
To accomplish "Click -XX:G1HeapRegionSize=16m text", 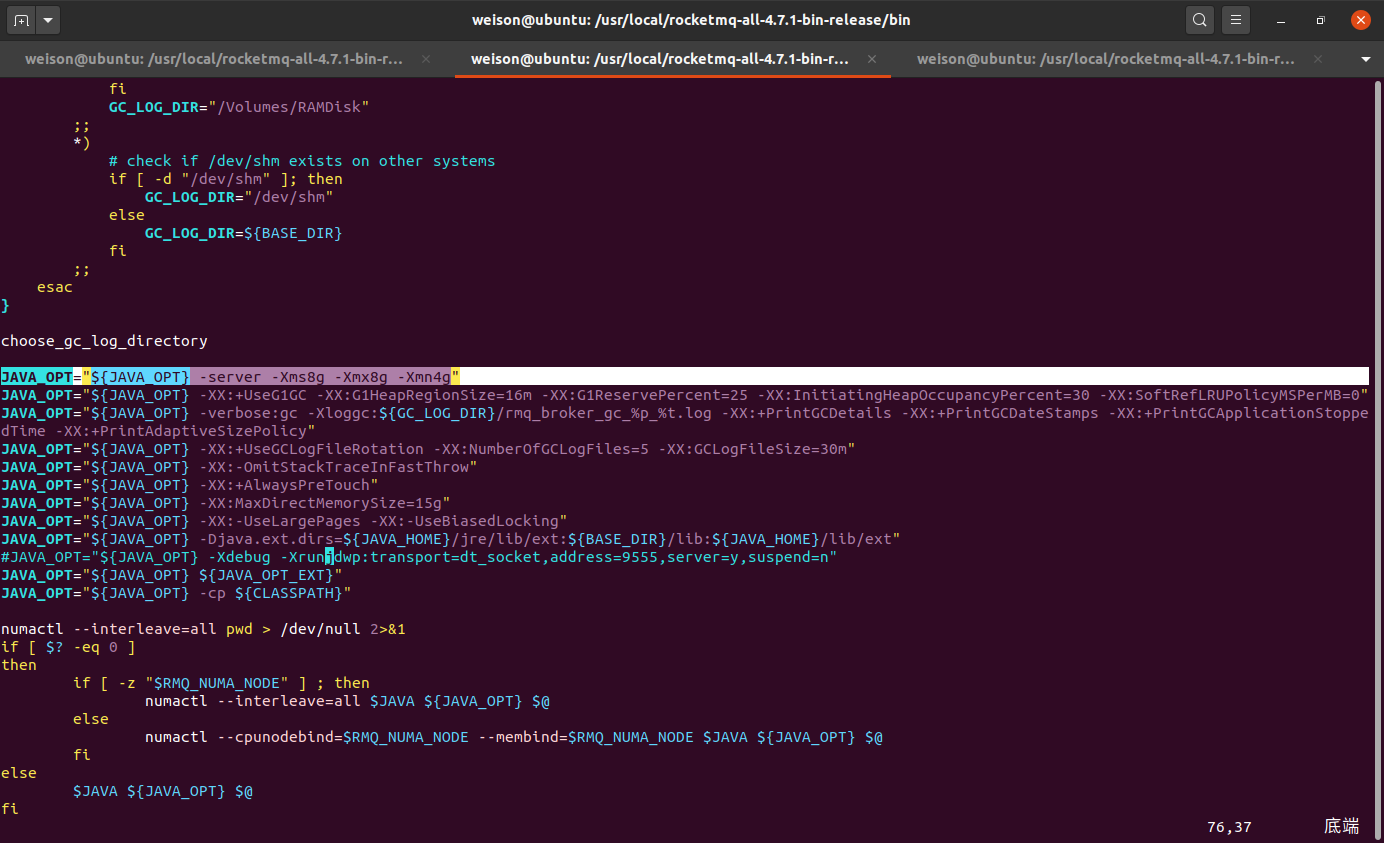I will tap(424, 395).
